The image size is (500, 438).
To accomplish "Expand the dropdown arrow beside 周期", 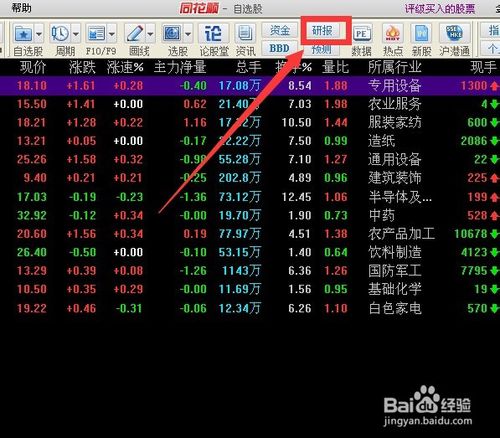I will [x=75, y=34].
